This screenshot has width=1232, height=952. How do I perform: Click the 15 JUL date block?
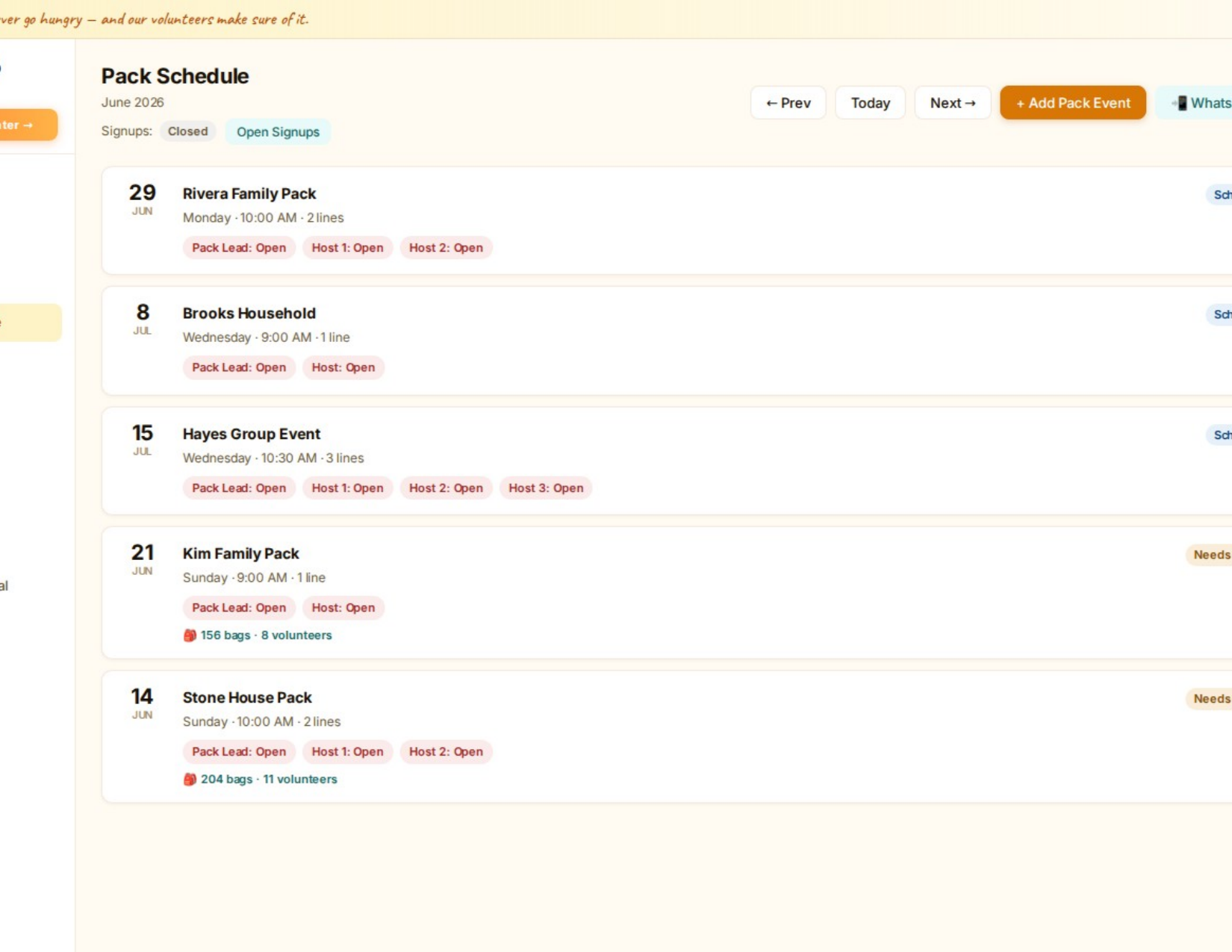coord(142,439)
